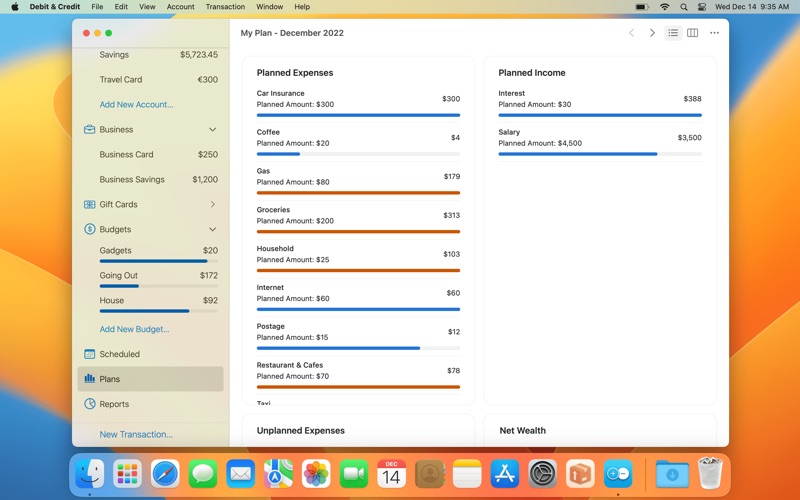Select the Internet planned expense
This screenshot has height=500, width=800.
(358, 297)
